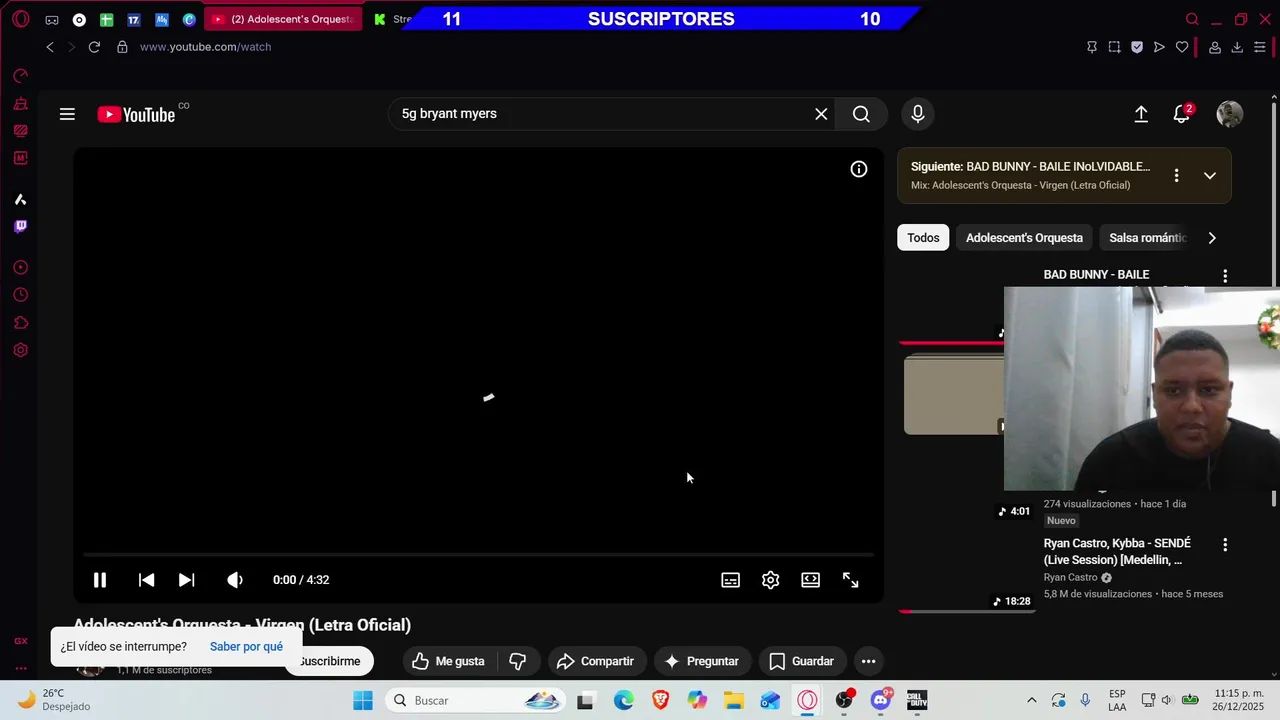The width and height of the screenshot is (1280, 720).
Task: Switch to the Kick Stream tab
Action: click(x=393, y=19)
